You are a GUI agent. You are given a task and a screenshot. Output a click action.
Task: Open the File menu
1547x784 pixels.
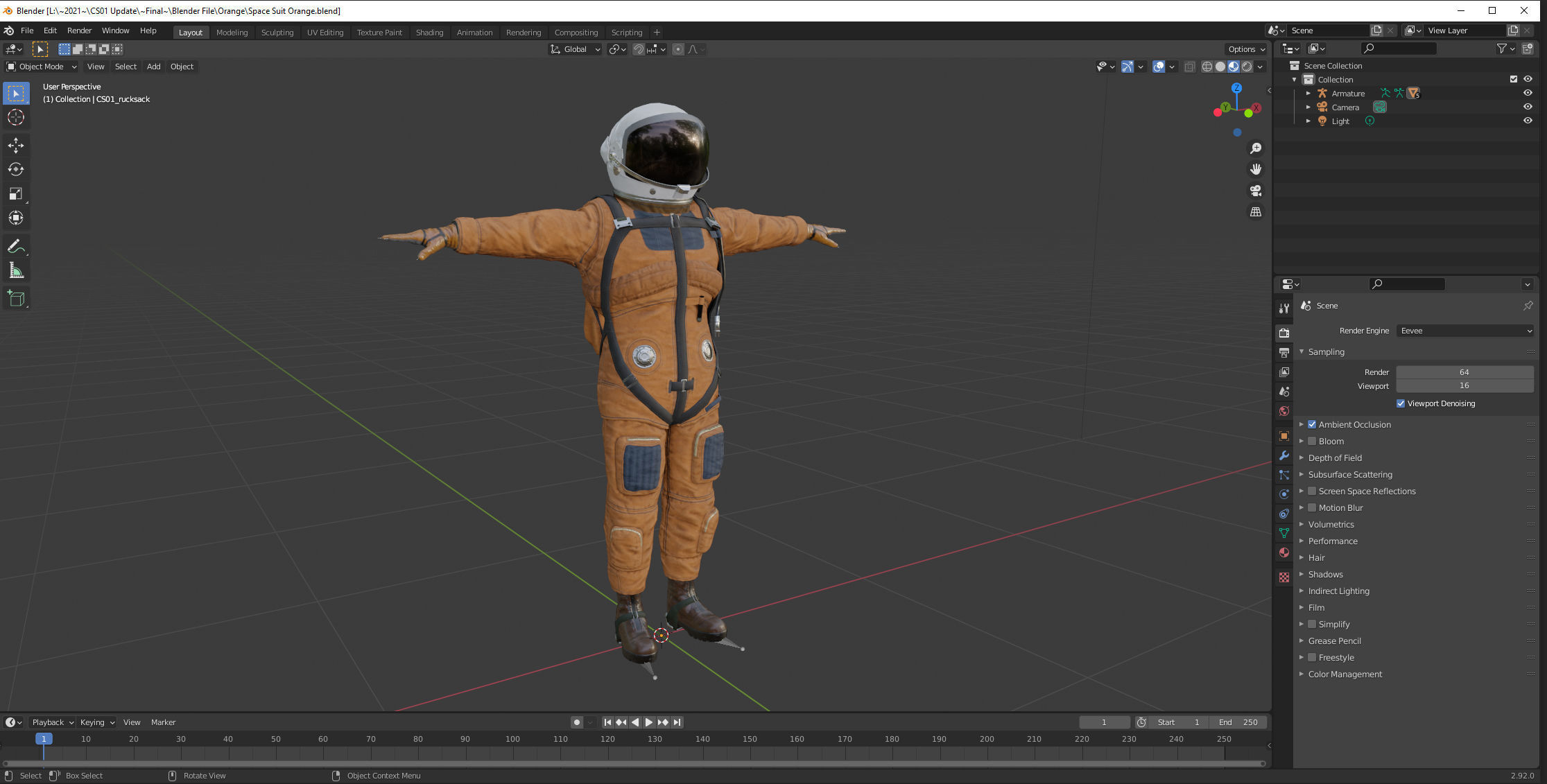pos(27,31)
